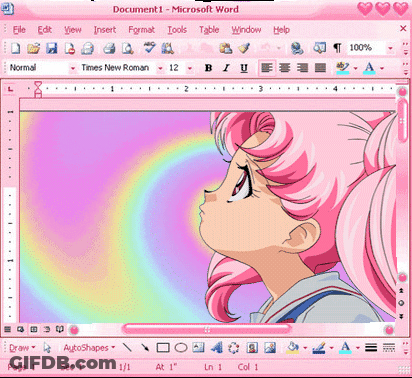Expand the font size 12 dropdown
Viewport: 412px width, 378px height.
click(190, 68)
